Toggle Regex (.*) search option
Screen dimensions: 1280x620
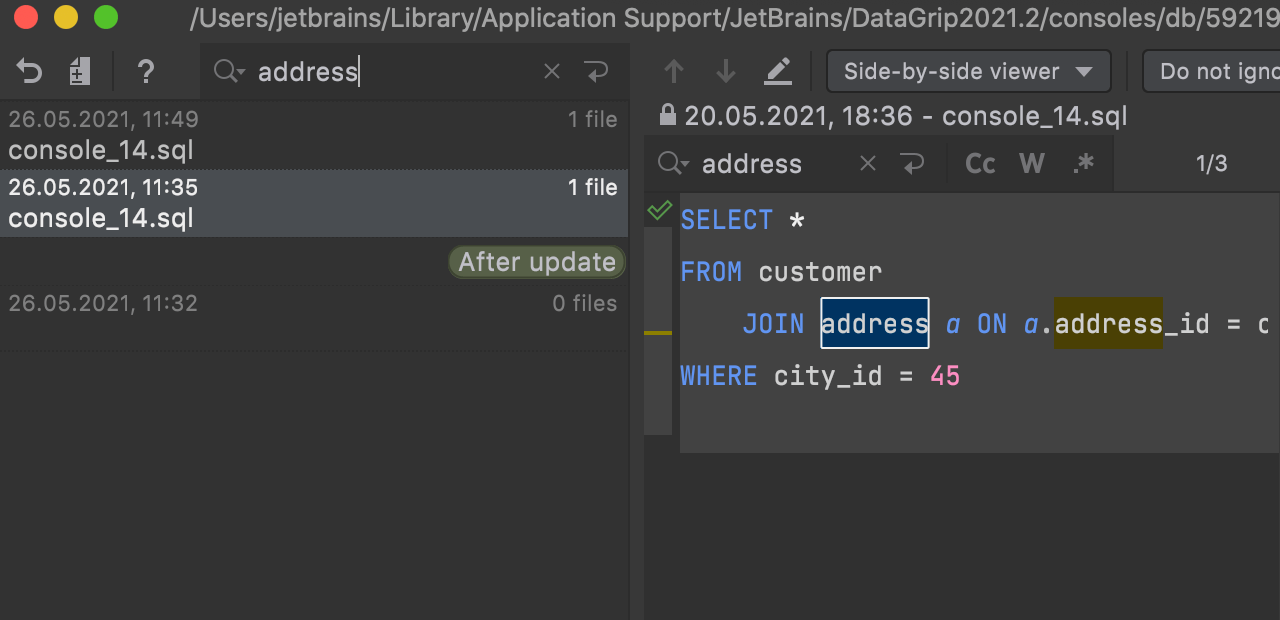1084,164
